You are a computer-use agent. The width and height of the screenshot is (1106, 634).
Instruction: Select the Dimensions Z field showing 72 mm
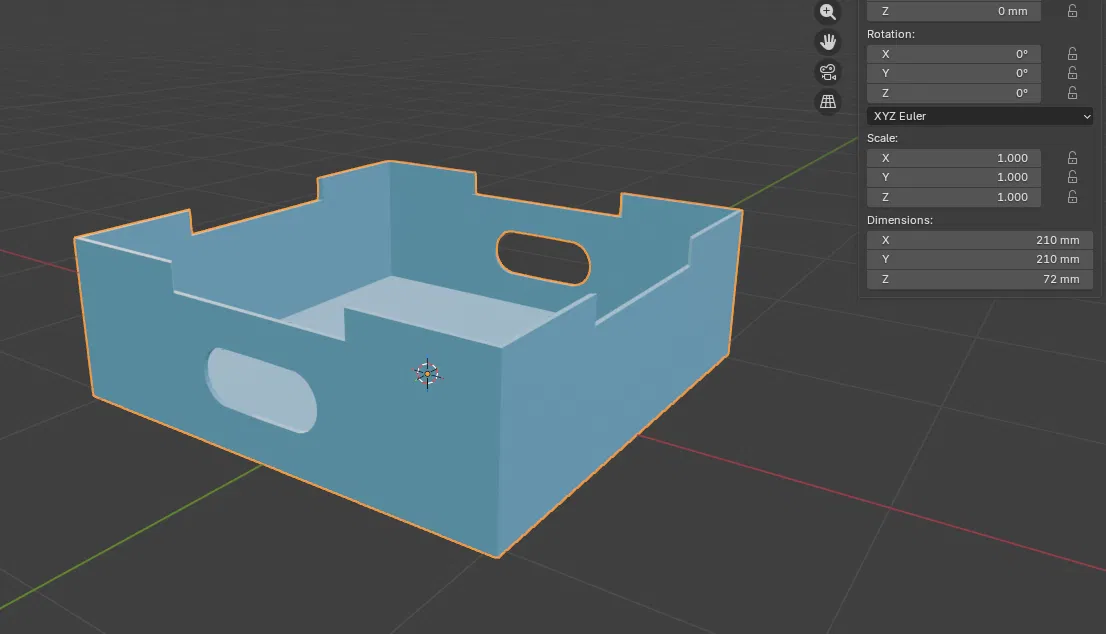click(x=980, y=279)
